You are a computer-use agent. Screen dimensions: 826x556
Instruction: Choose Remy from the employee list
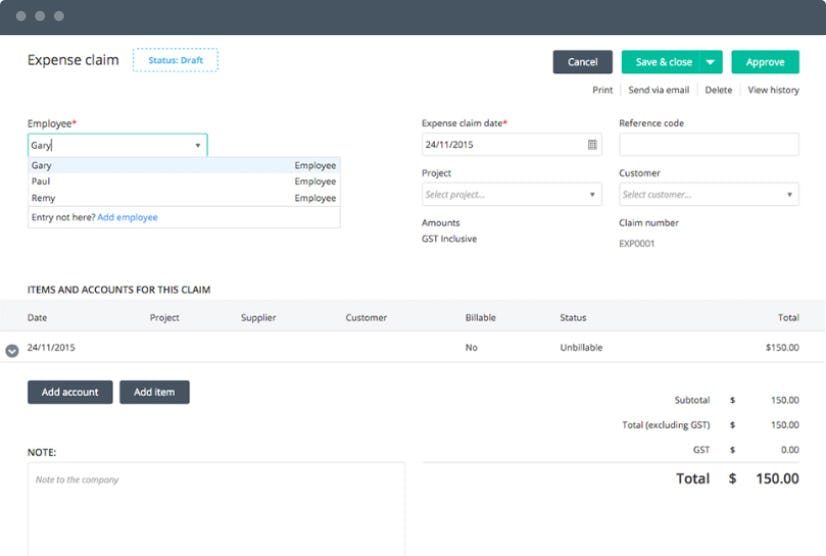tap(184, 198)
